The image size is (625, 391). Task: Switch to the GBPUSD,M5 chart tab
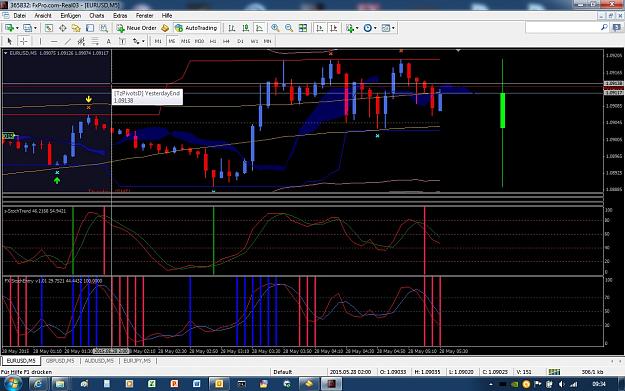coord(60,361)
